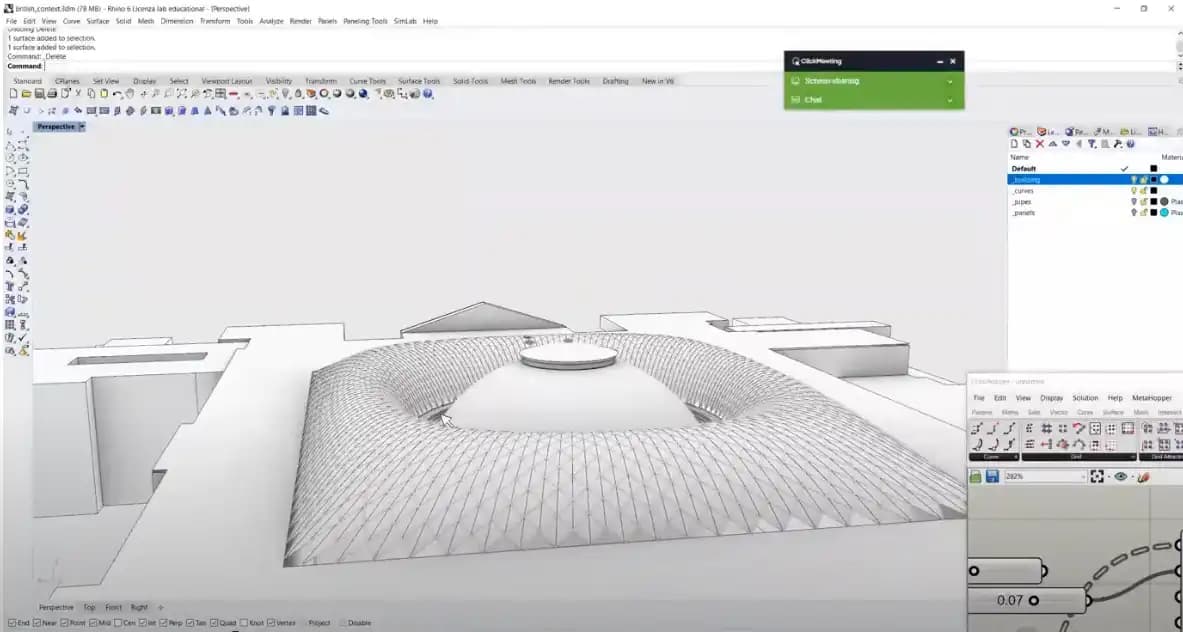Switch to the Mesh Tools toolbar tab
This screenshot has height=632, width=1183.
coord(518,81)
